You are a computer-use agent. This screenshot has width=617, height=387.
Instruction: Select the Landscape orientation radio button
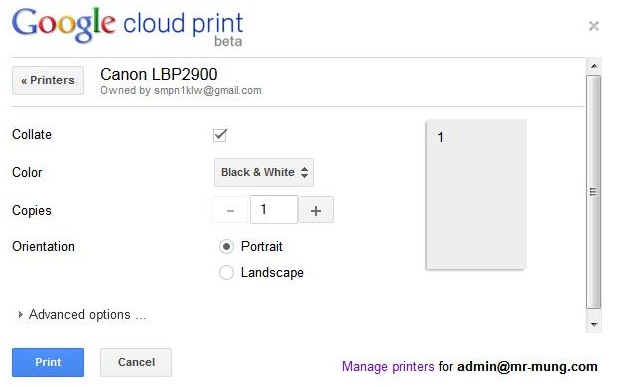pos(226,272)
